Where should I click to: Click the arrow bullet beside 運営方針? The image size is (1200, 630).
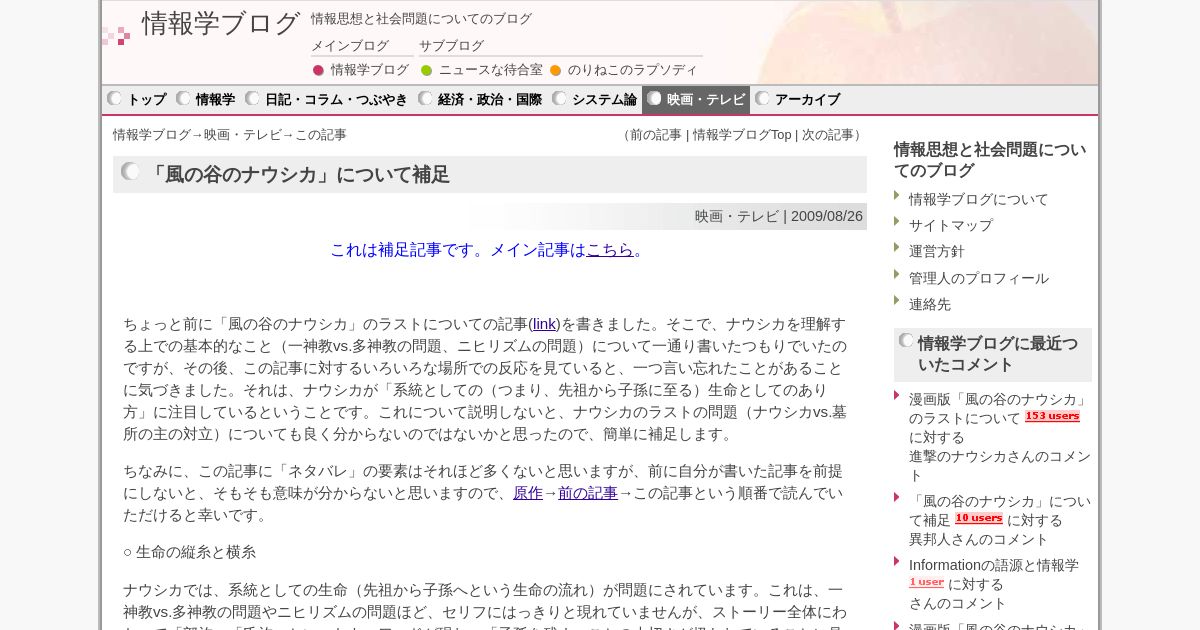coord(897,247)
